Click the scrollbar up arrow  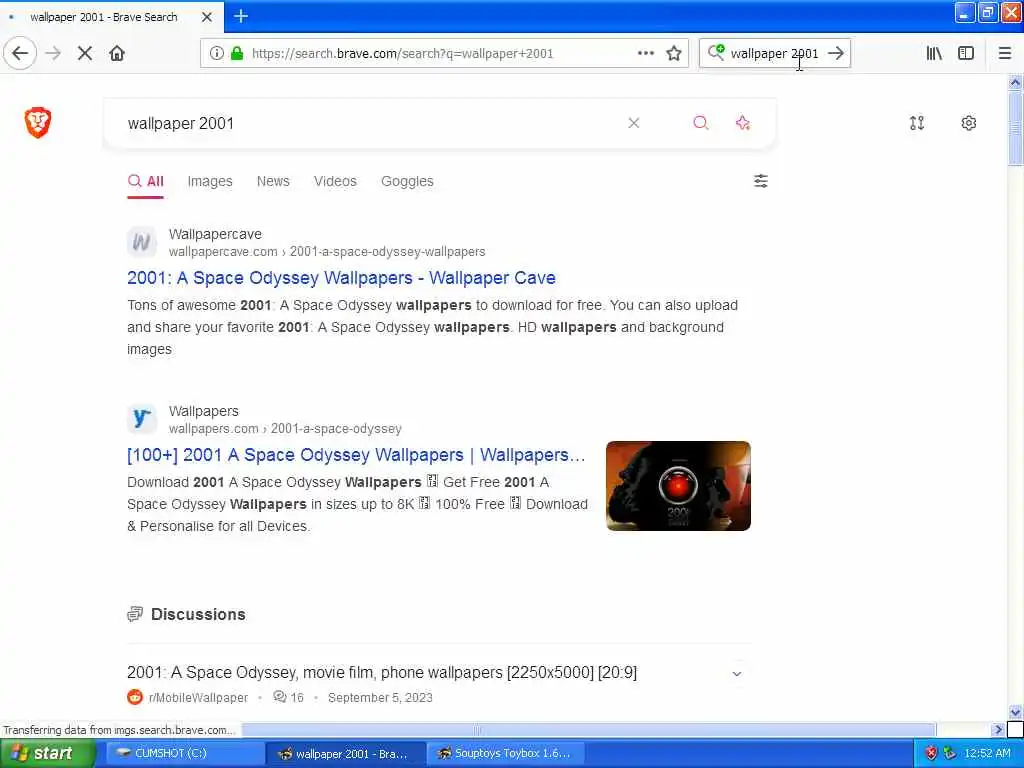[x=1015, y=82]
